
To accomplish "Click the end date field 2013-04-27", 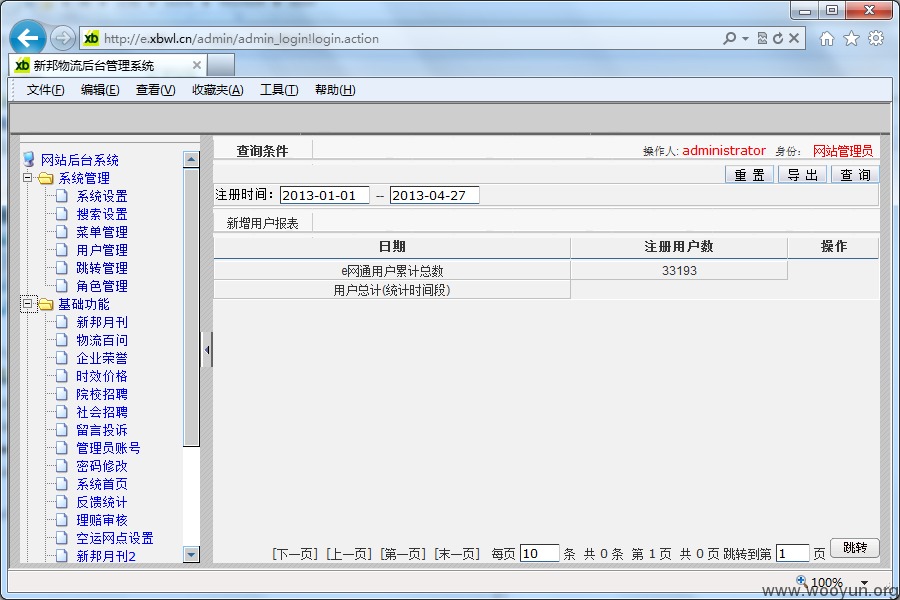I will [435, 195].
